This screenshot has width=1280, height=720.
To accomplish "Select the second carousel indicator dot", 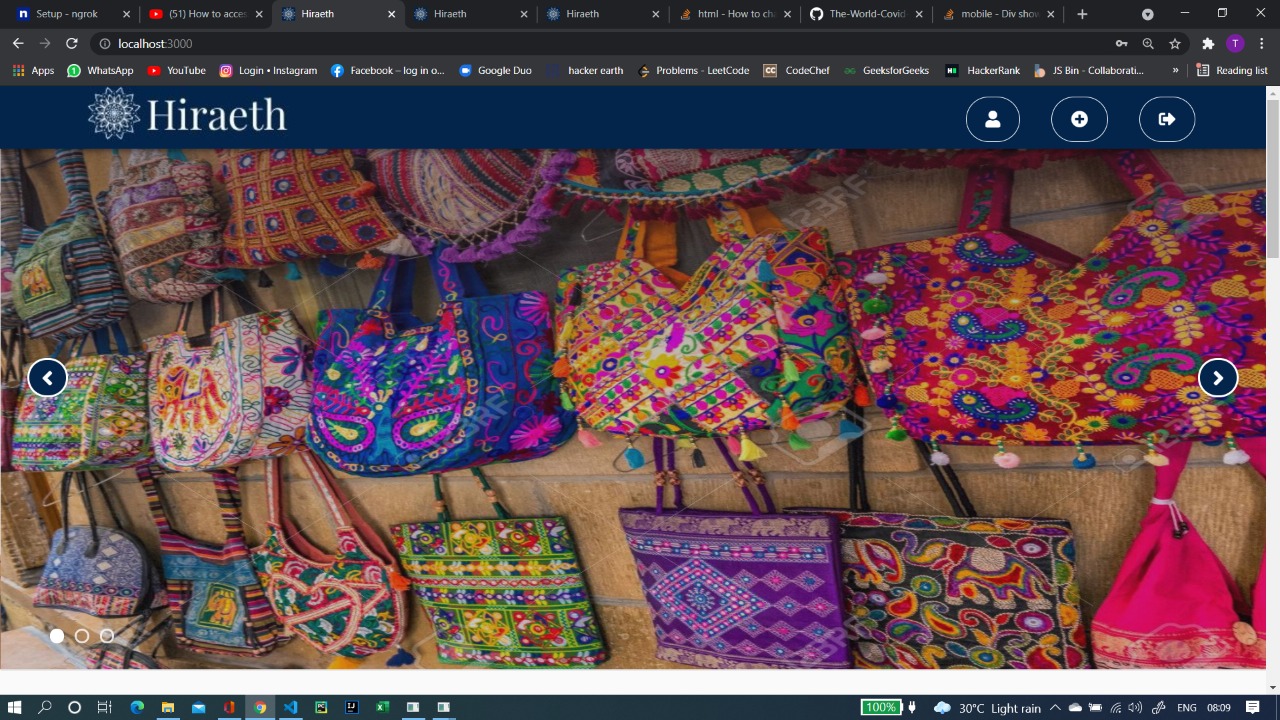I will click(x=82, y=636).
